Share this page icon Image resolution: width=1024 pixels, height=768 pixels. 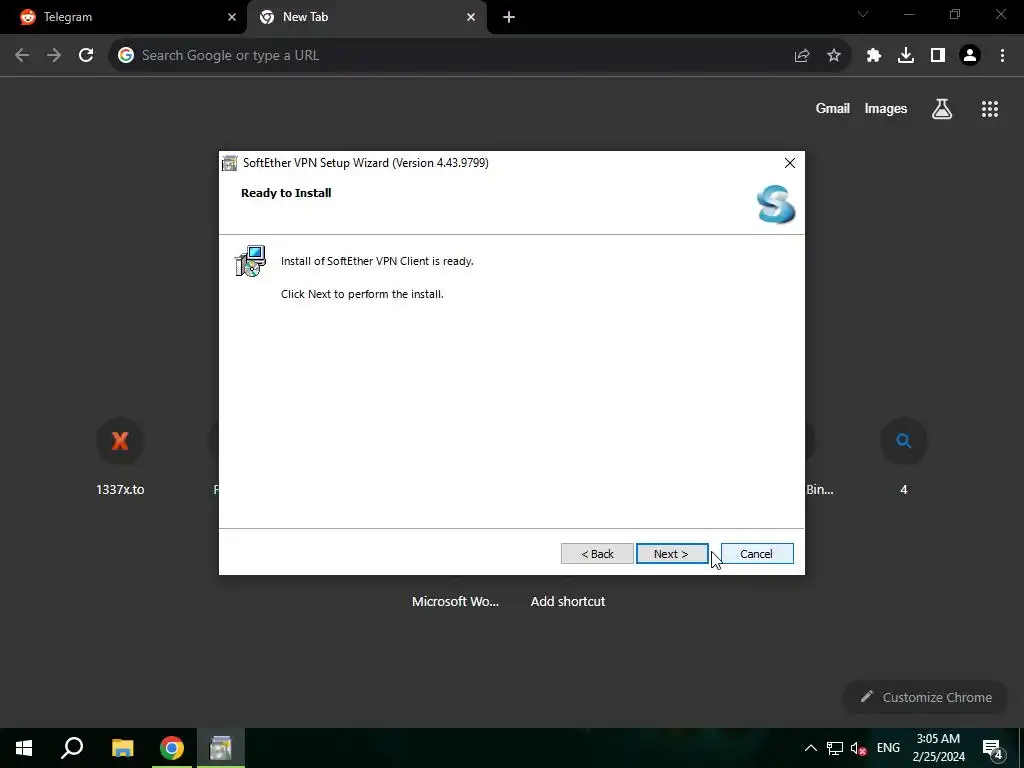pos(802,56)
